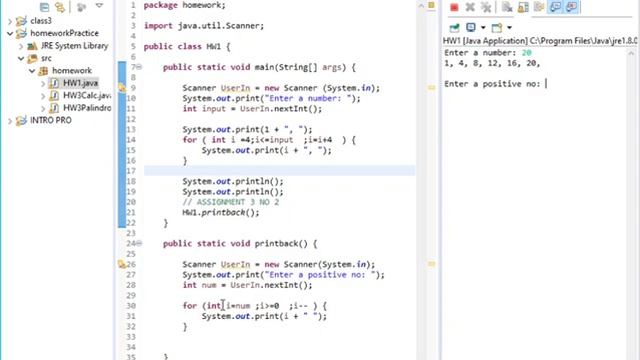Click overview ruler marker for line 9 warning

[431, 87]
